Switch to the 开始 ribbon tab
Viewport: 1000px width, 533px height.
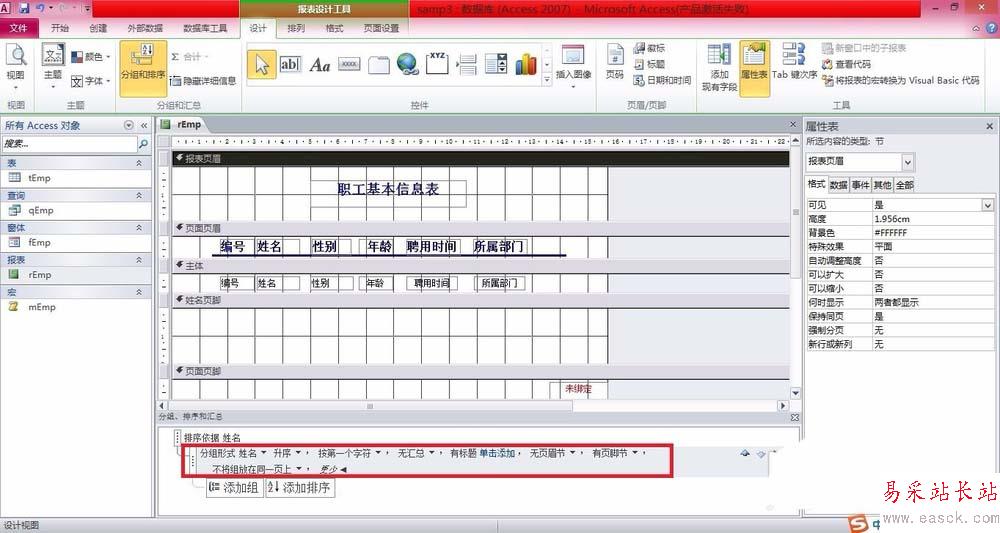(x=60, y=28)
